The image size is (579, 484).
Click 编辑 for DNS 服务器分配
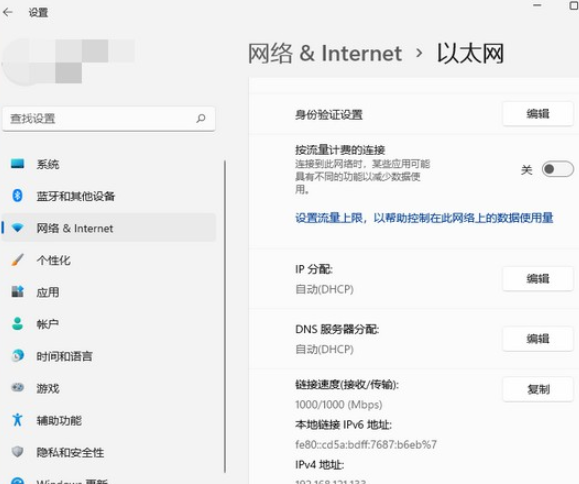538,339
